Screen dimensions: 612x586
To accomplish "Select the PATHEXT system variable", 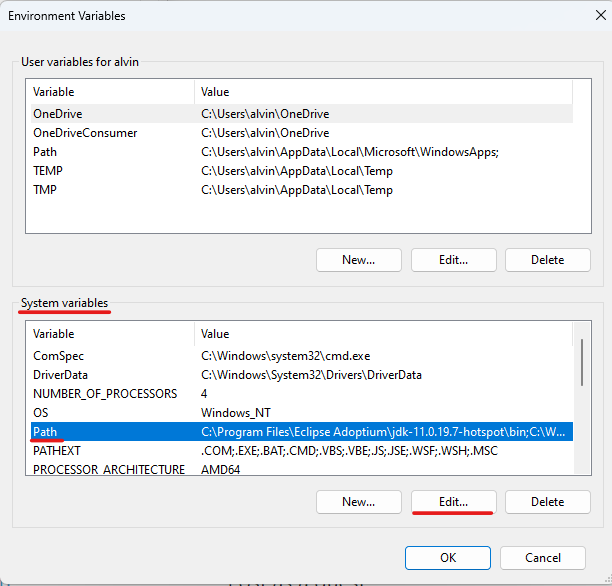I will tap(57, 451).
